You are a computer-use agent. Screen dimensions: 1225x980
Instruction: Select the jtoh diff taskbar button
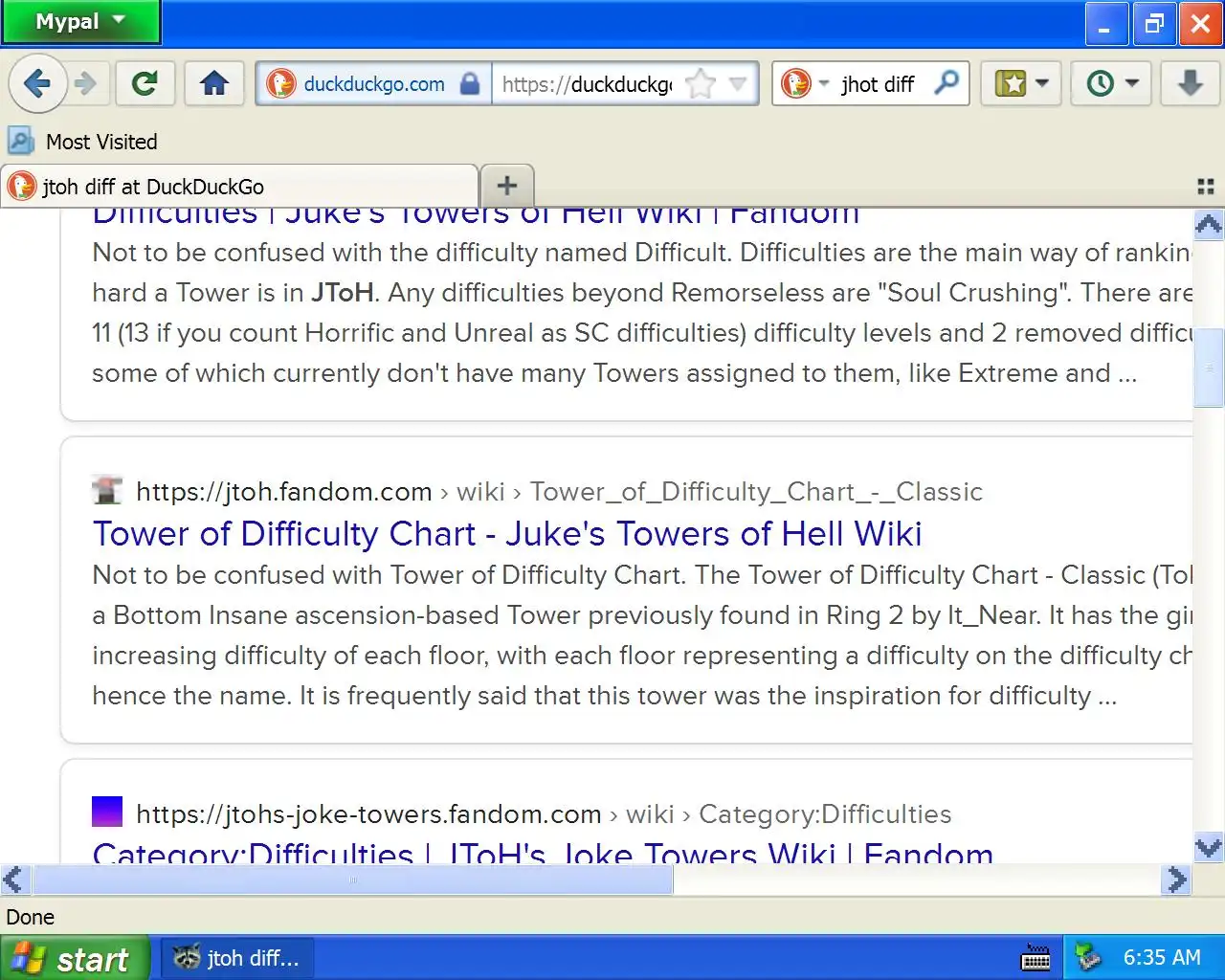[236, 958]
